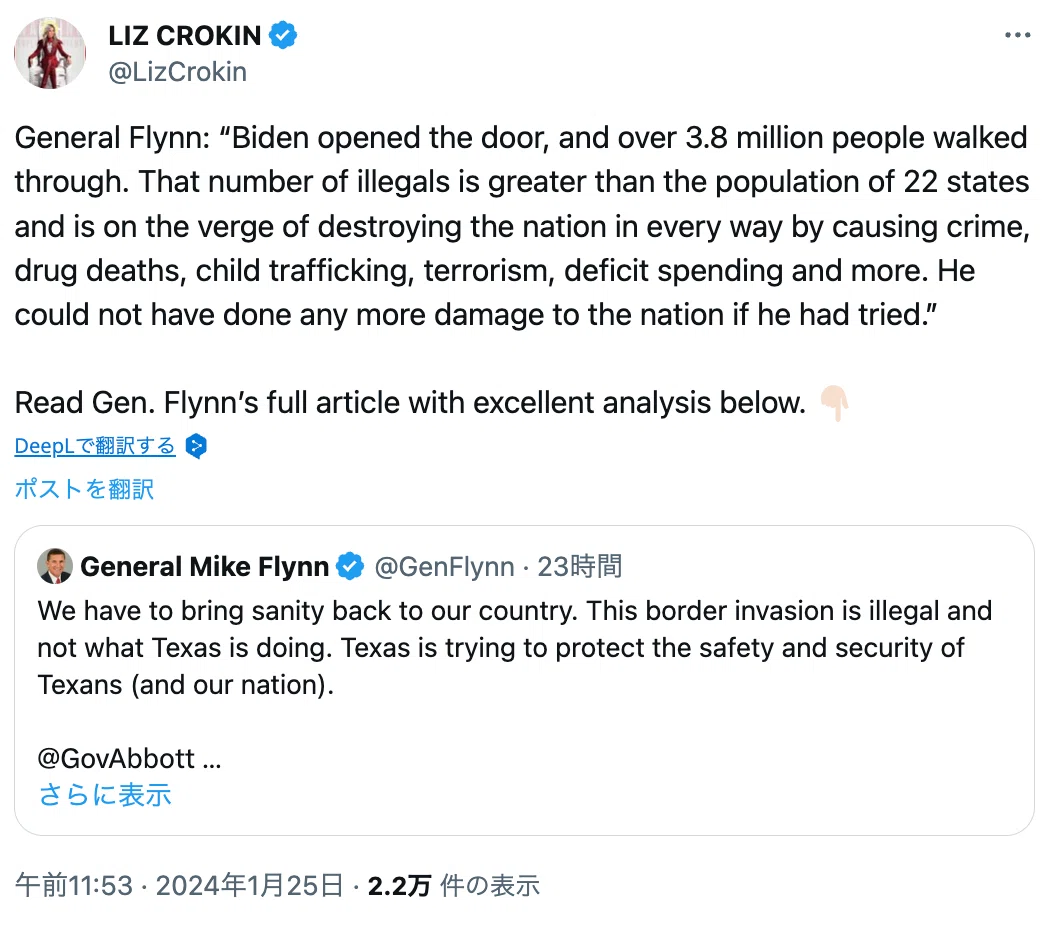Expand quoted post with さらに表示
Screen dimensions: 1060x928
(x=105, y=795)
